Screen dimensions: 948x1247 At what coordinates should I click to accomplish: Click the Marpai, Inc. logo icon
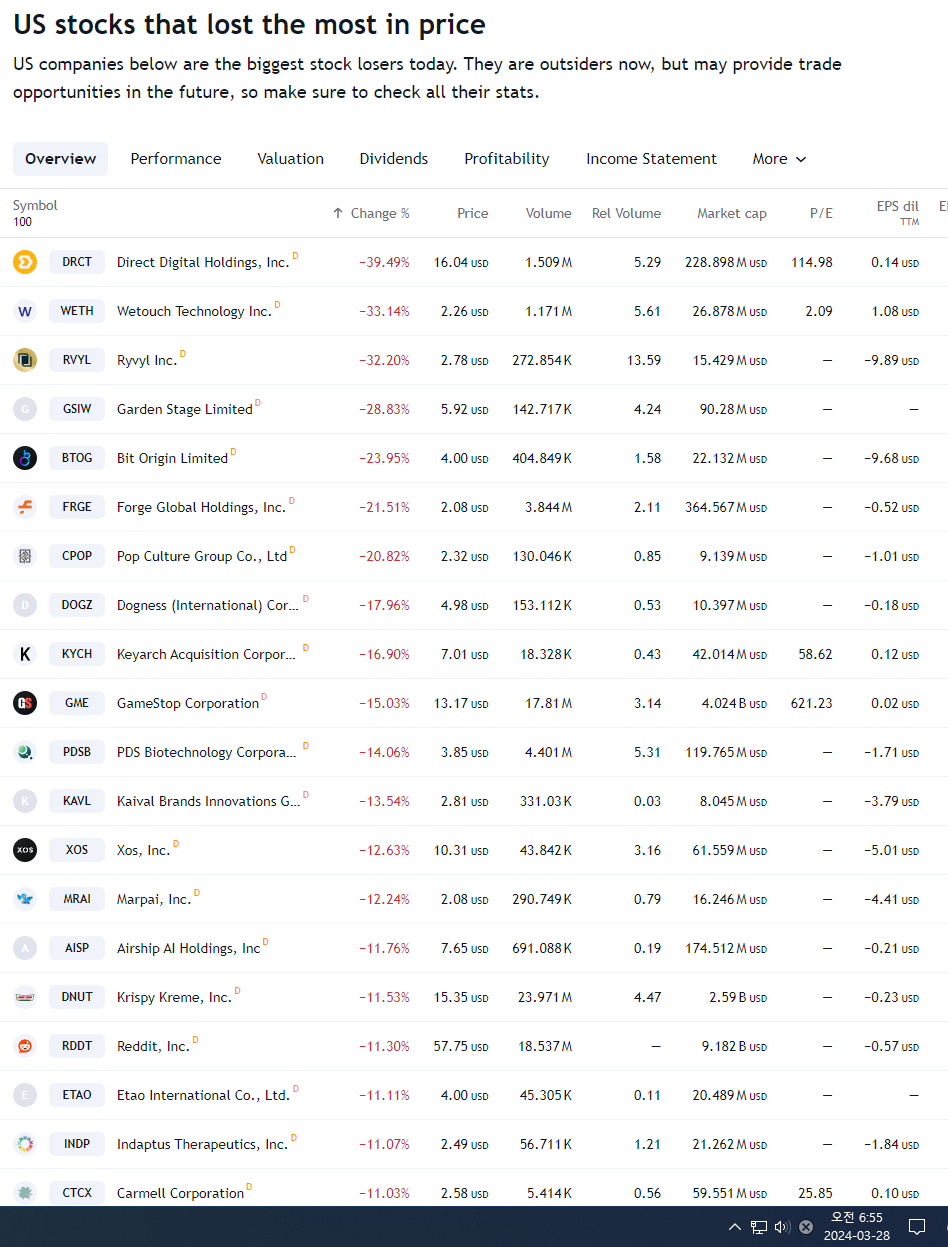(x=25, y=899)
